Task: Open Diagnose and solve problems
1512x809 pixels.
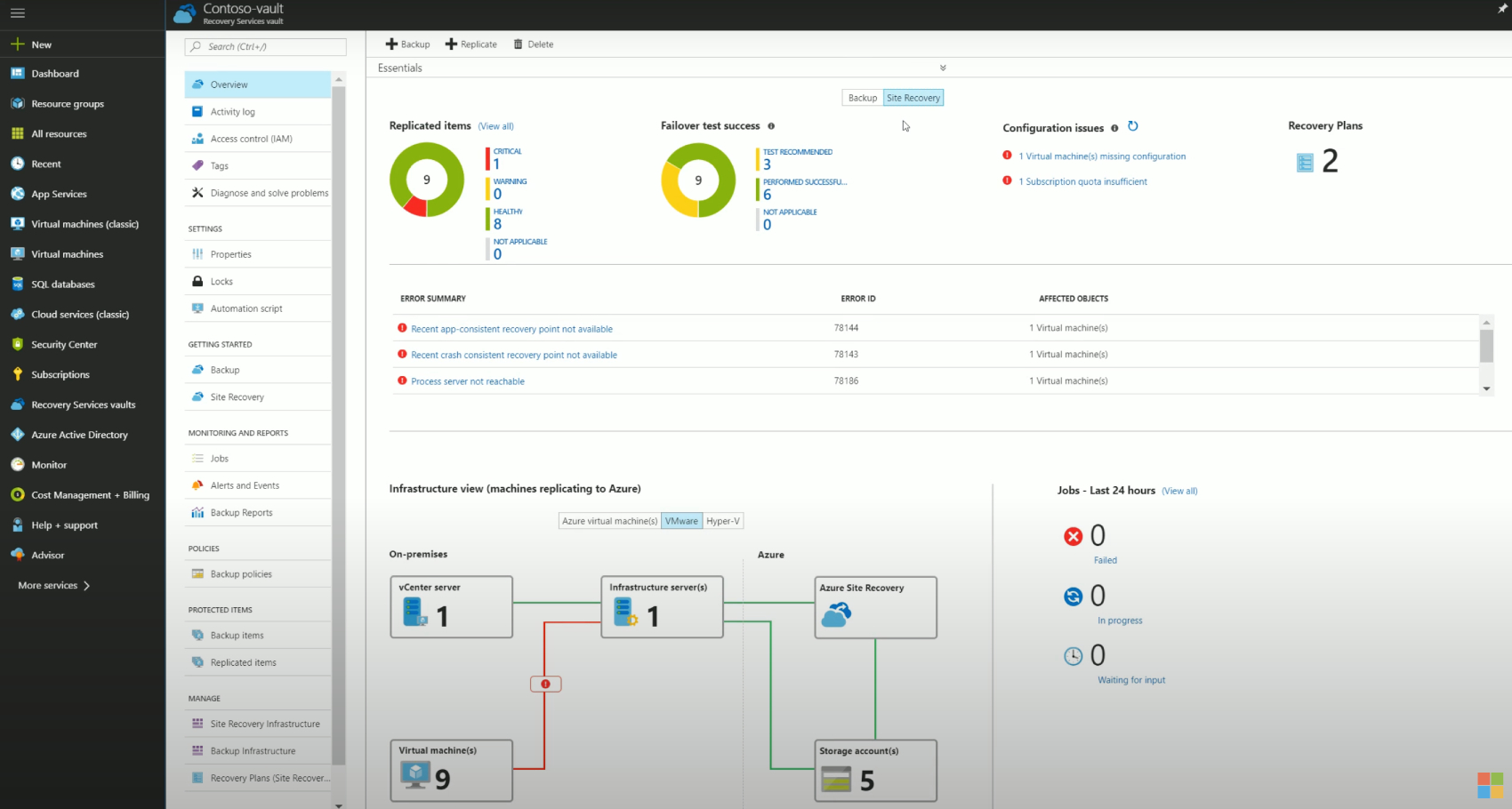Action: pyautogui.click(x=258, y=193)
